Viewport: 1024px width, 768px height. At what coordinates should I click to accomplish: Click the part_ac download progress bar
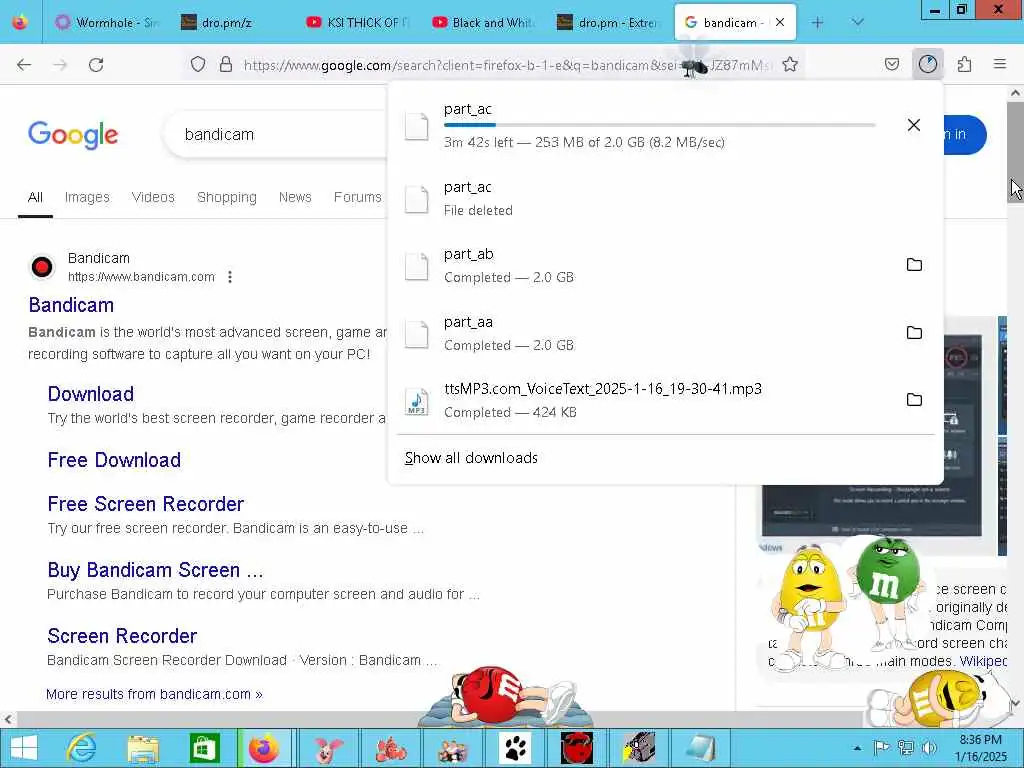[x=660, y=125]
